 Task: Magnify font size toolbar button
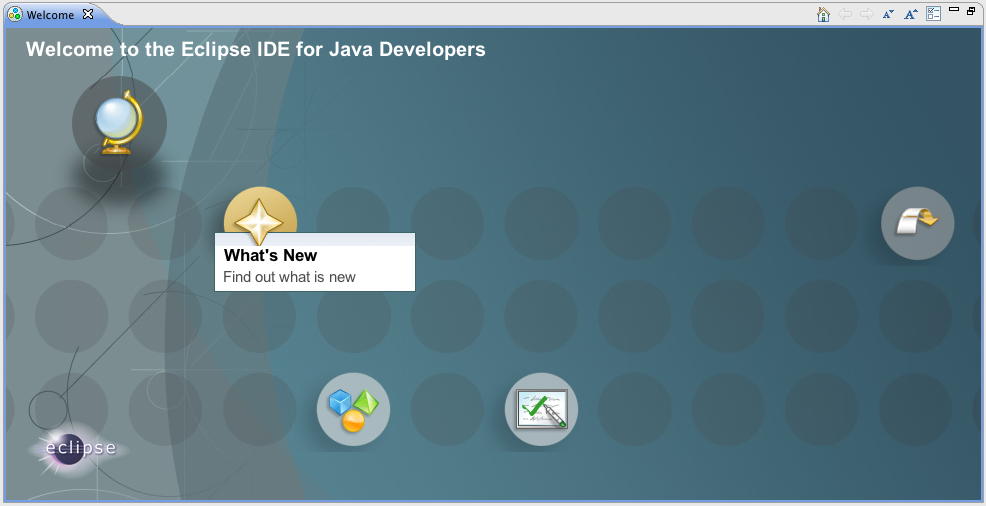pyautogui.click(x=911, y=14)
